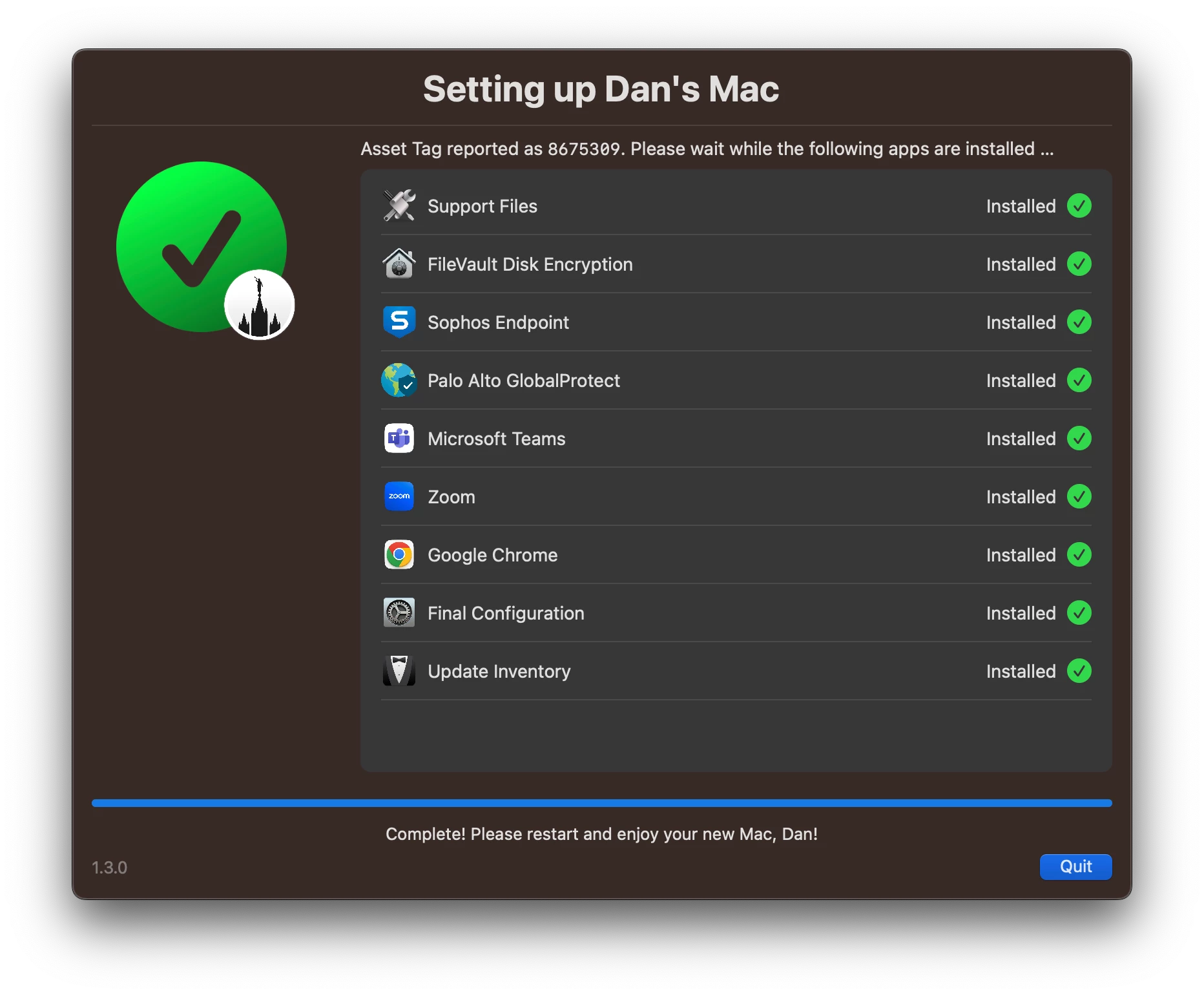Select the Final Configuration label
The width and height of the screenshot is (1204, 995).
tap(506, 614)
